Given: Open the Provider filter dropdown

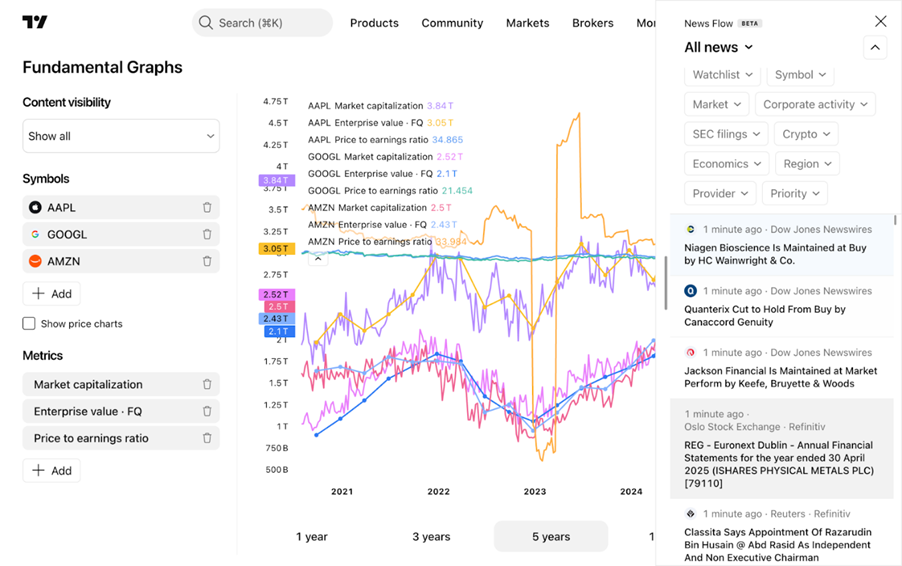Looking at the screenshot, I should [720, 193].
